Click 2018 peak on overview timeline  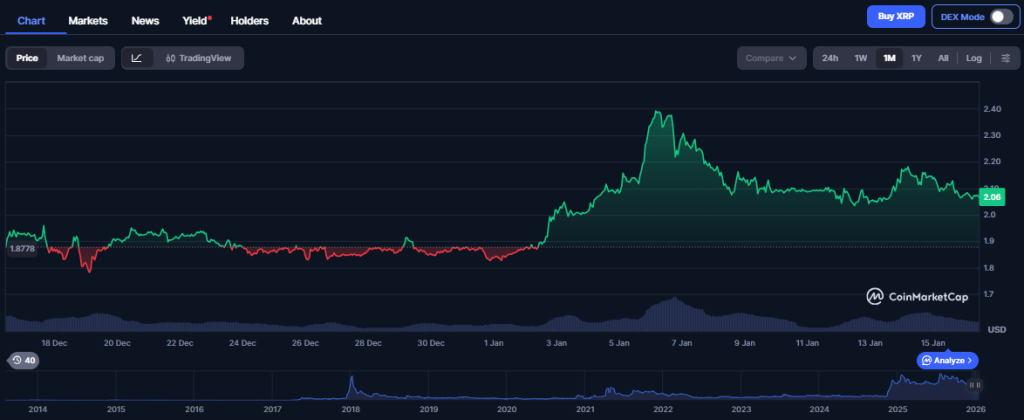pyautogui.click(x=352, y=383)
